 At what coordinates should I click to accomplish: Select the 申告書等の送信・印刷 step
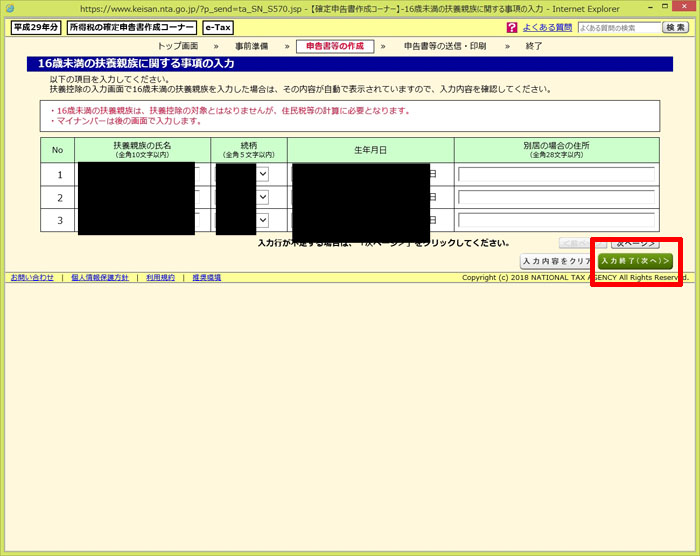(x=445, y=46)
